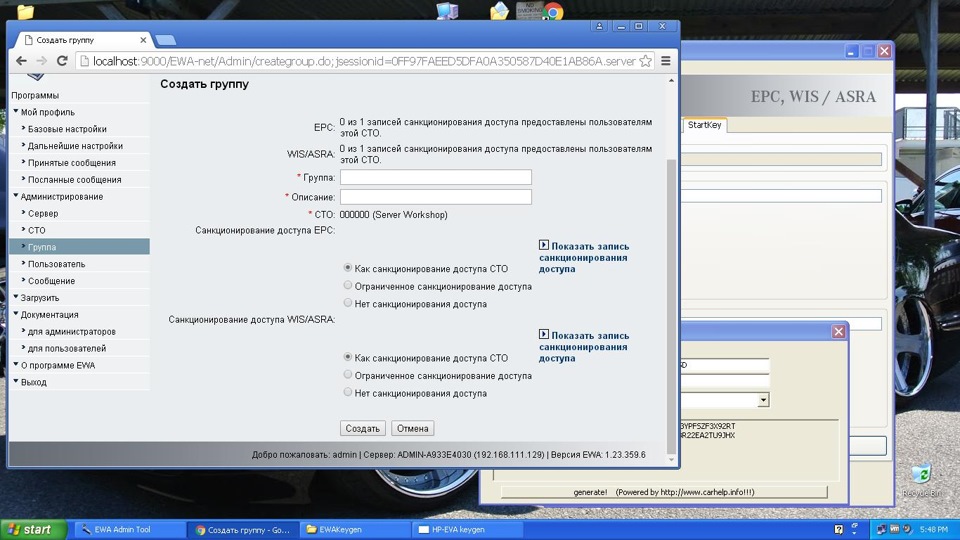The width and height of the screenshot is (960, 540).
Task: Open Пользователь in the sidebar
Action: [56, 264]
